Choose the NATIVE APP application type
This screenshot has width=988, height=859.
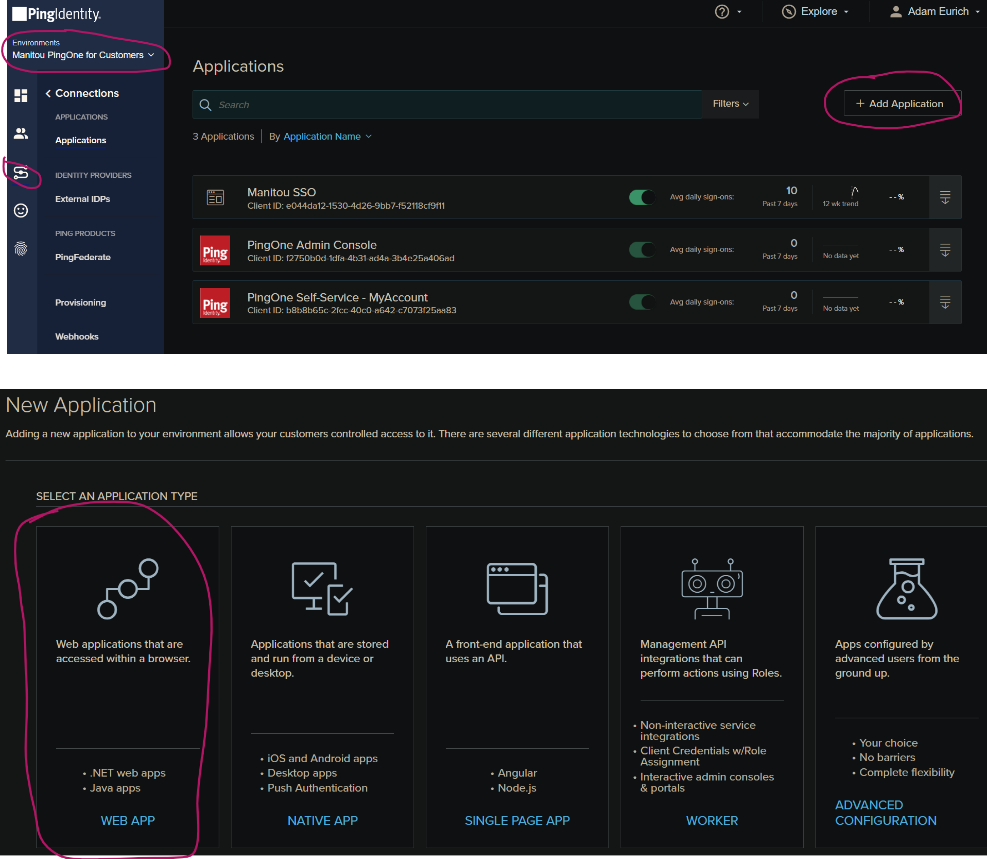click(x=322, y=821)
